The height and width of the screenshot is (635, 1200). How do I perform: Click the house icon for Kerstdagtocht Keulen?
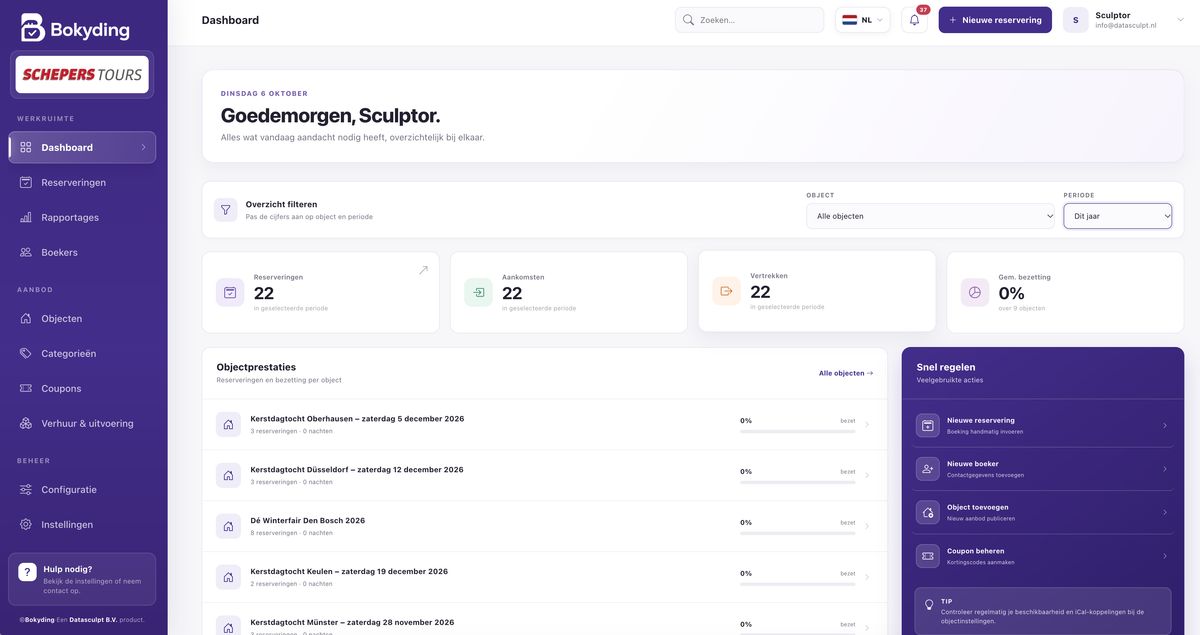[228, 577]
